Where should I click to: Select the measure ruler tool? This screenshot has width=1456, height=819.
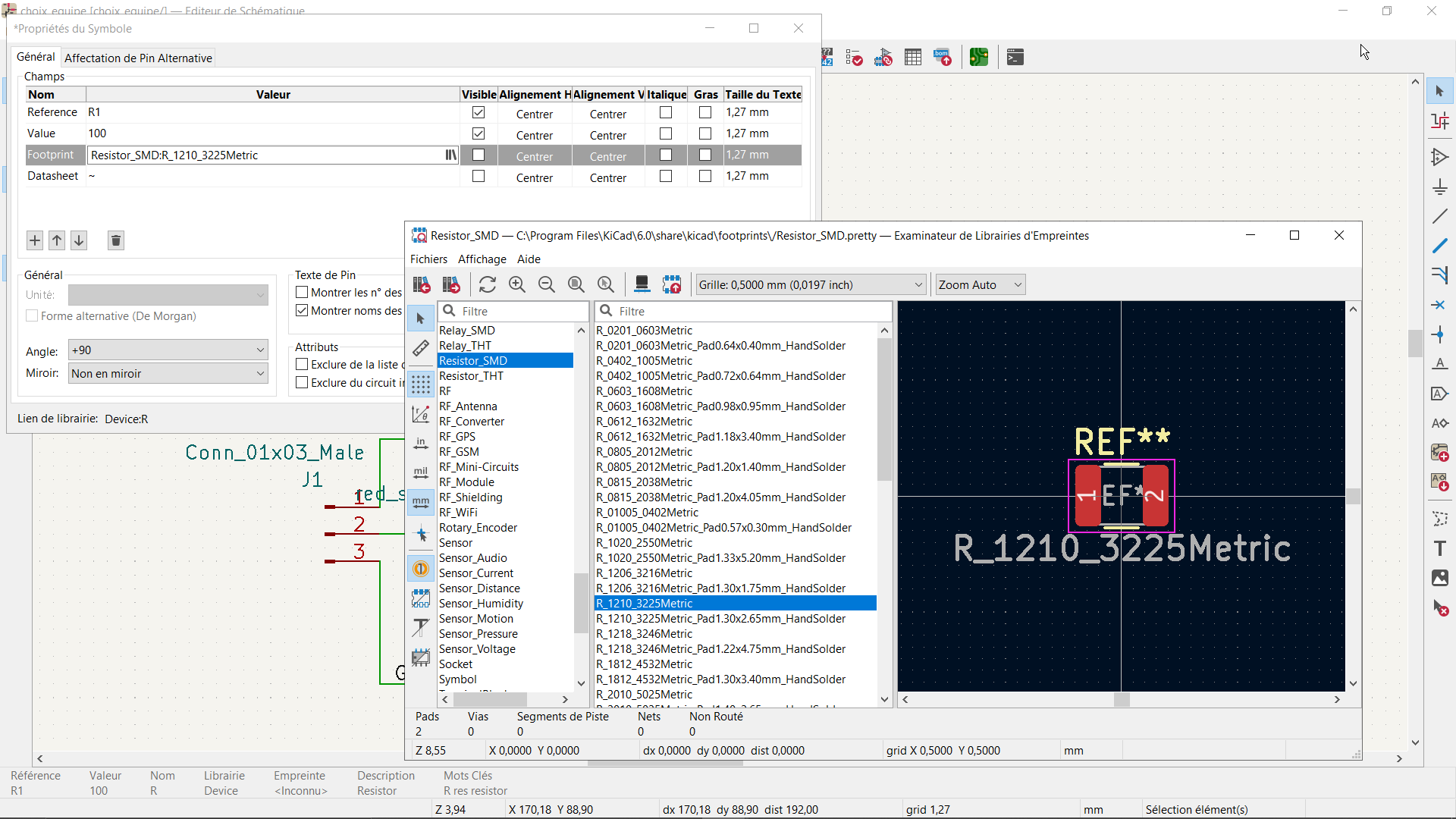421,349
